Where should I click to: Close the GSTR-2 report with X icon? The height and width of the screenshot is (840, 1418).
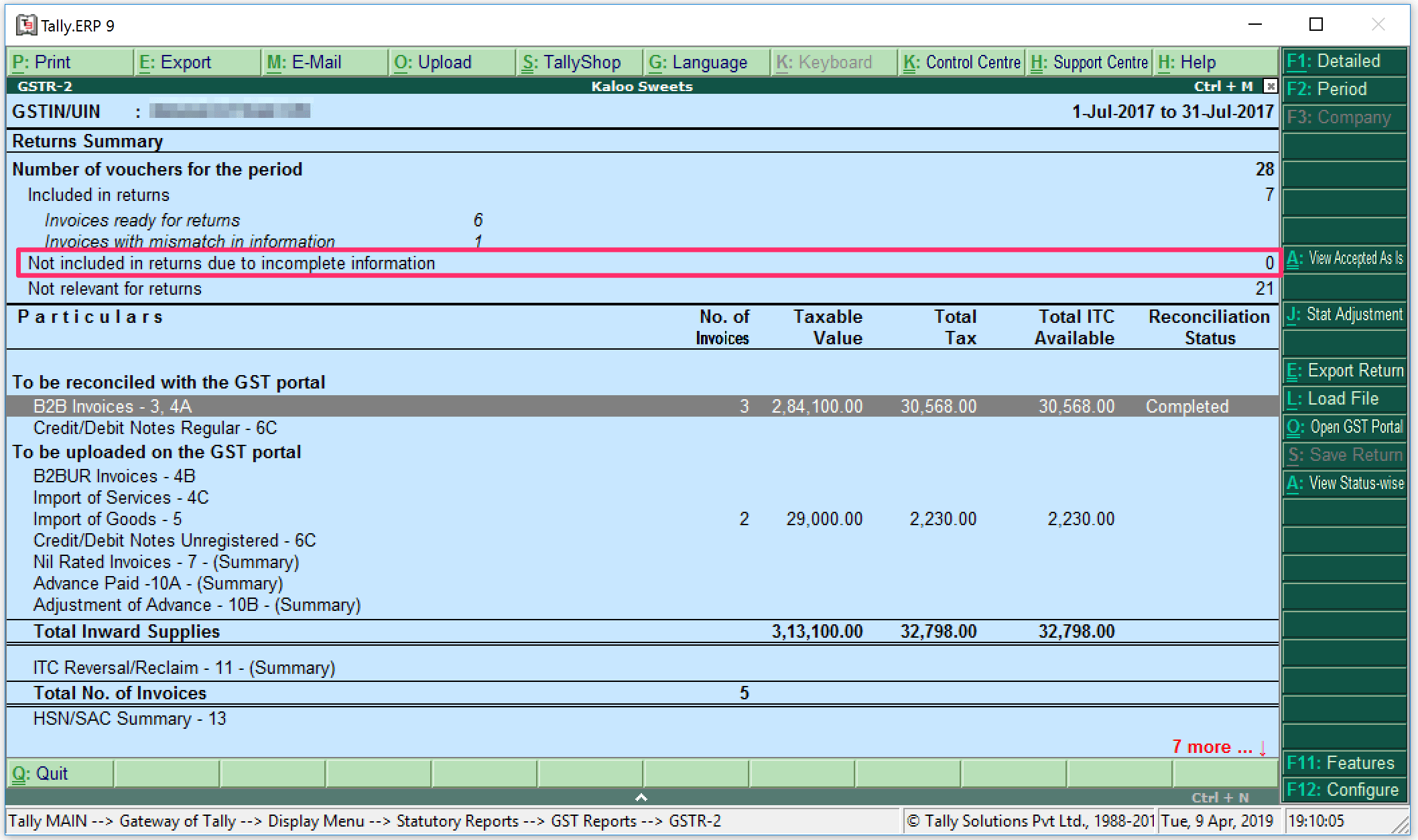1270,86
